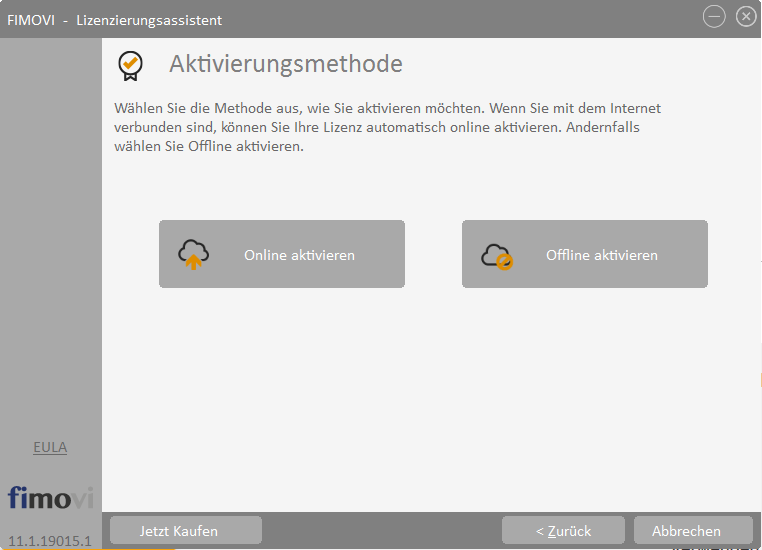This screenshot has height=550, width=762.
Task: Click the orange upload cloud icon
Action: (193, 255)
